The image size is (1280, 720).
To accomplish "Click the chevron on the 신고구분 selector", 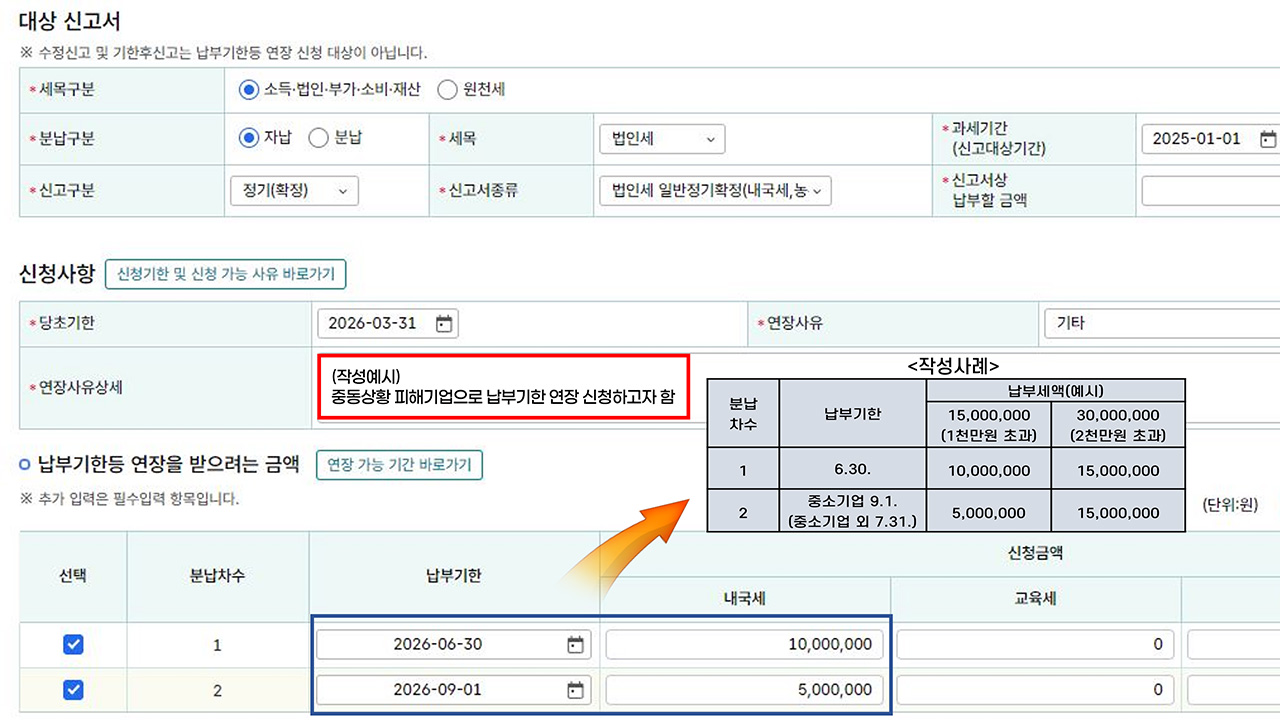I will 342,190.
